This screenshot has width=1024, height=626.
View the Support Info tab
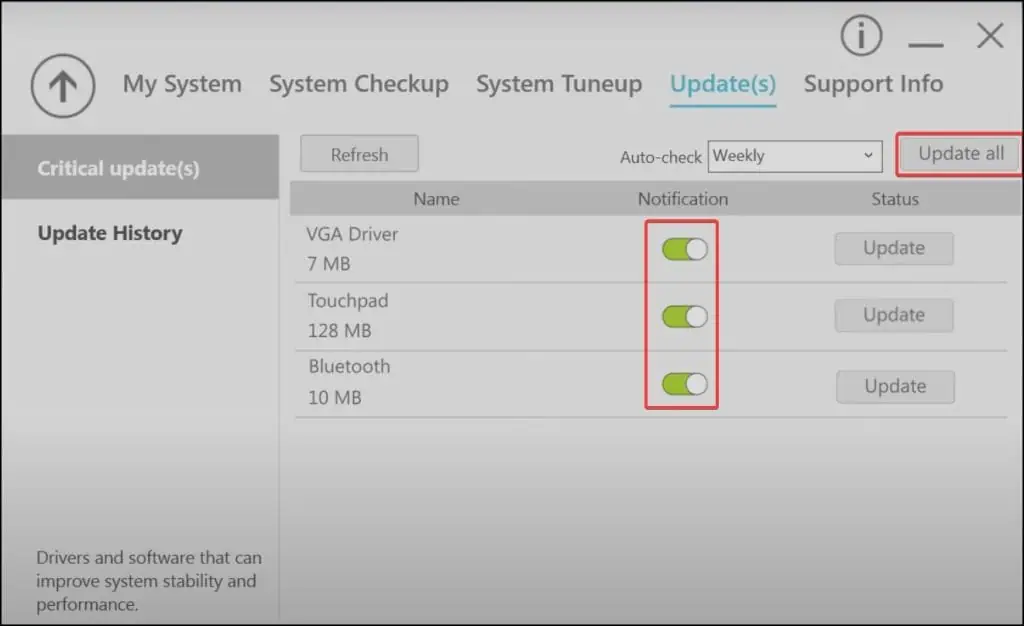872,84
